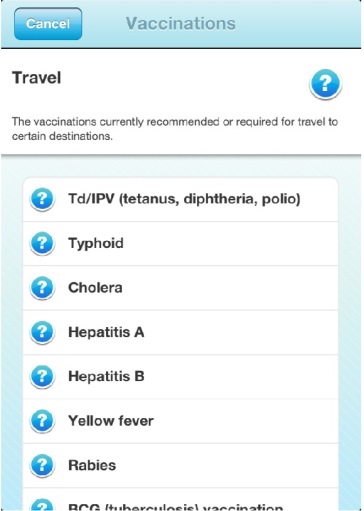Choose Hepatitis B from the list
364x511 pixels.
[x=181, y=377]
